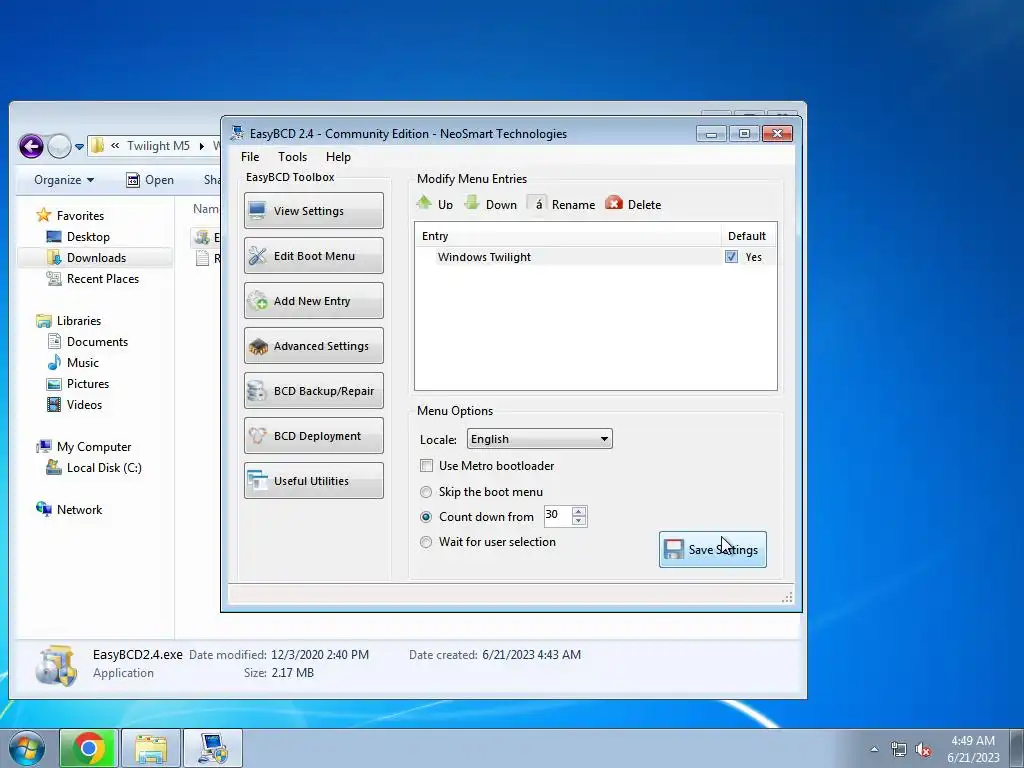
Task: Close the EasyBCD window
Action: (x=777, y=134)
